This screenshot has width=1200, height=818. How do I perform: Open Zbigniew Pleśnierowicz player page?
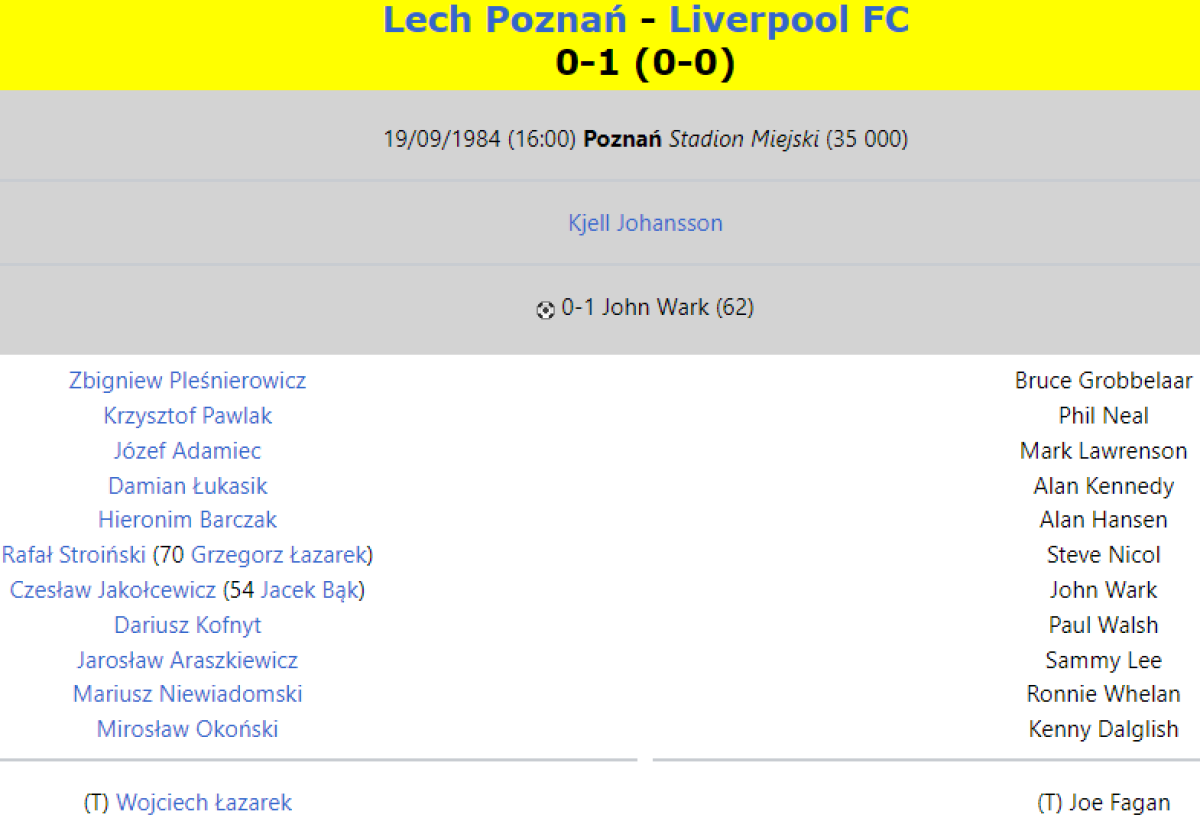point(187,381)
